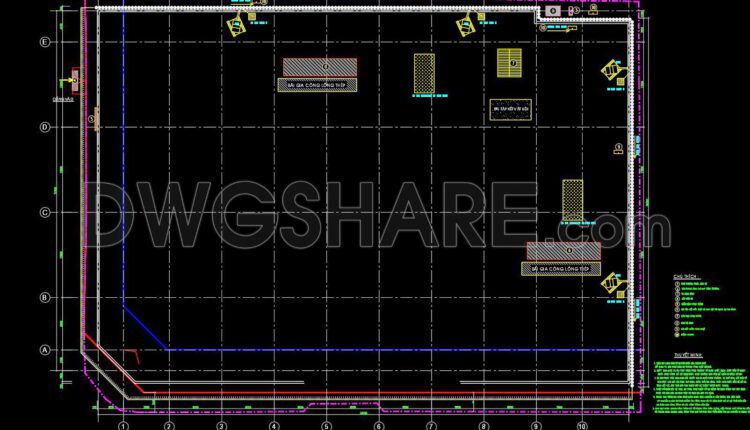Select the red gate symbol outside the left fence

click(x=75, y=81)
